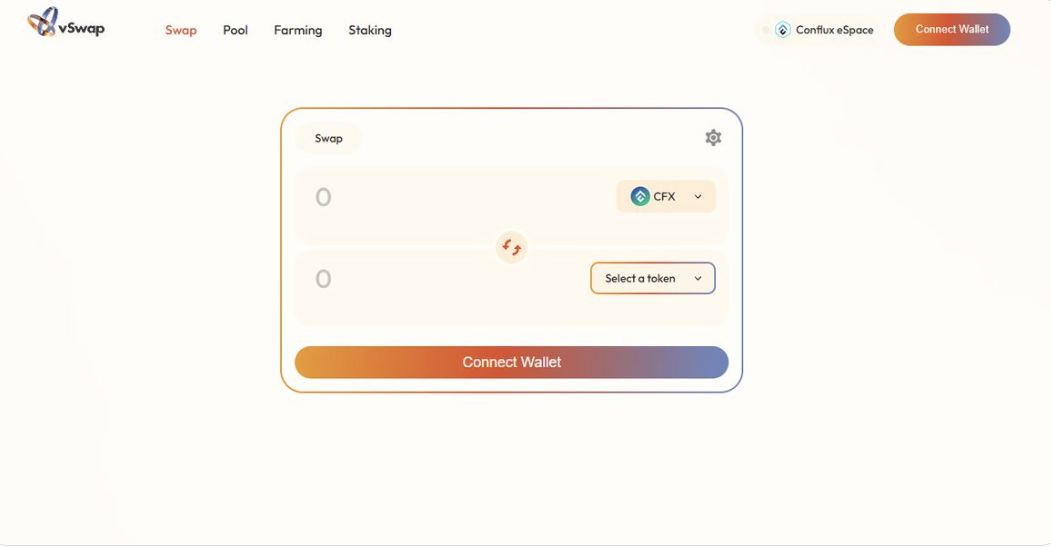
Task: Go to the Swap navigation item
Action: pyautogui.click(x=181, y=30)
